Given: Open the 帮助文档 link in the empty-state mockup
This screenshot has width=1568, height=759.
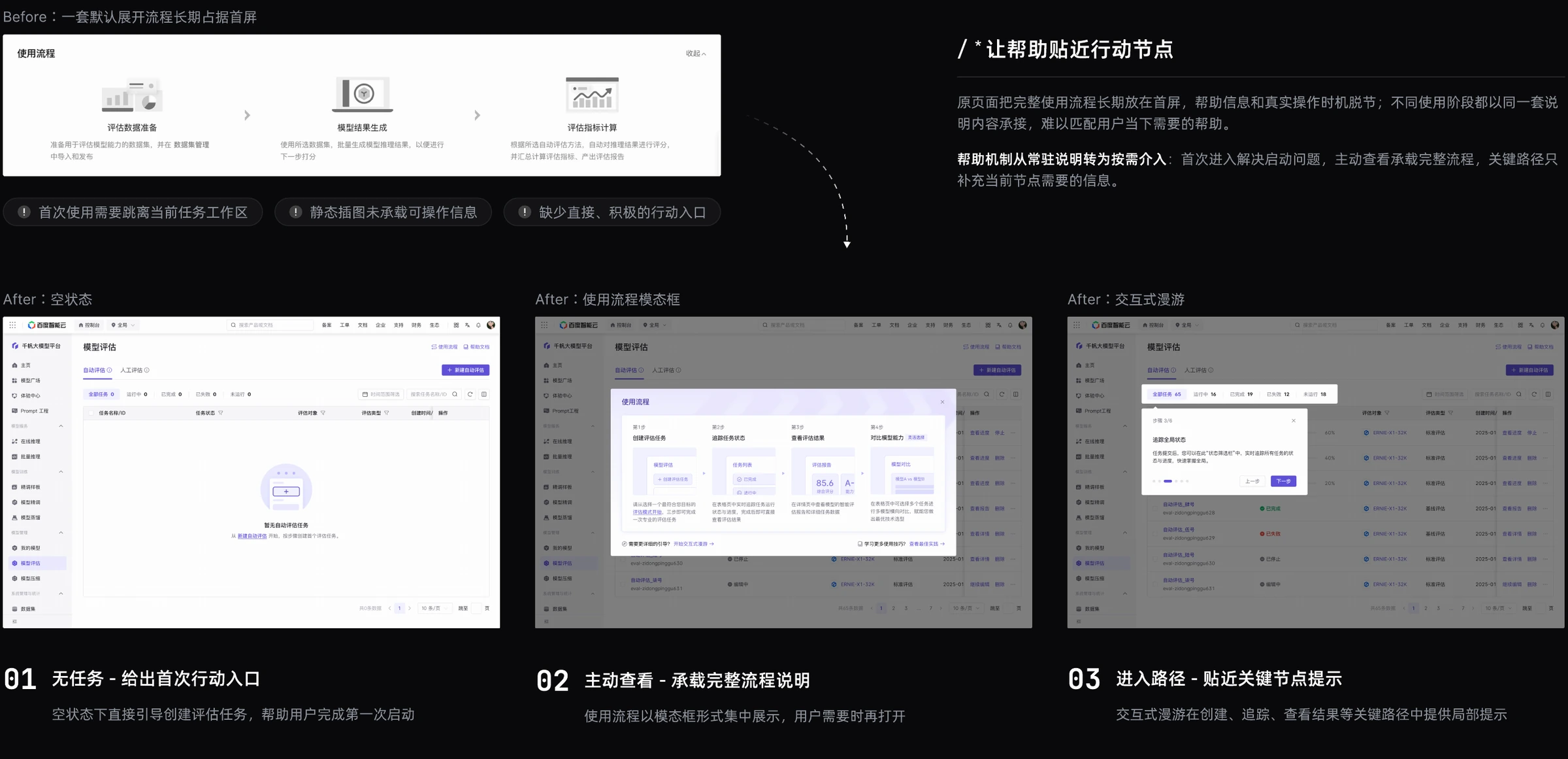Looking at the screenshot, I should 476,347.
